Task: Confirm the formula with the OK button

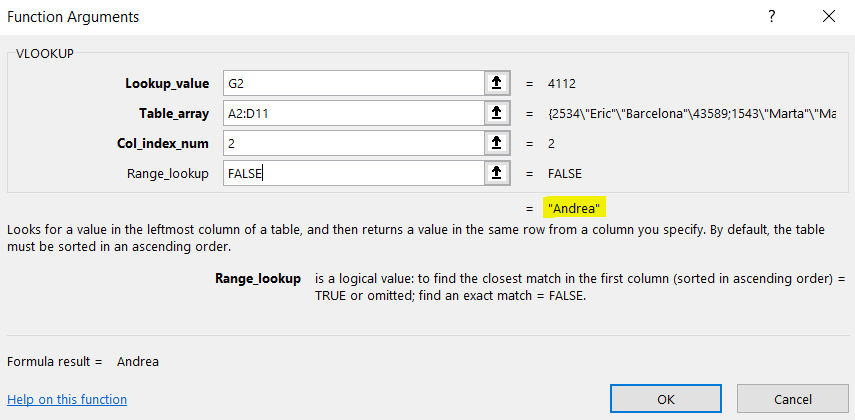Action: [665, 399]
